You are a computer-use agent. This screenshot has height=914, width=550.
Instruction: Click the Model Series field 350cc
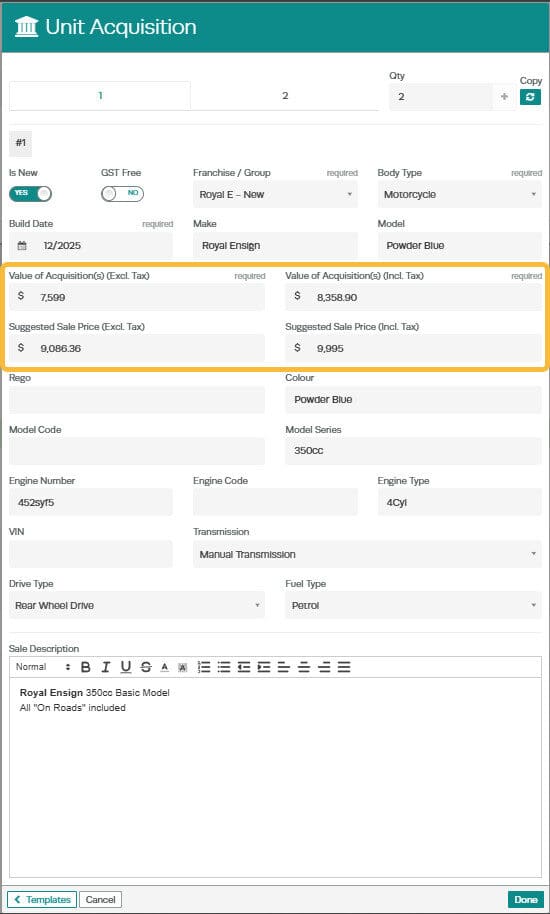(414, 451)
